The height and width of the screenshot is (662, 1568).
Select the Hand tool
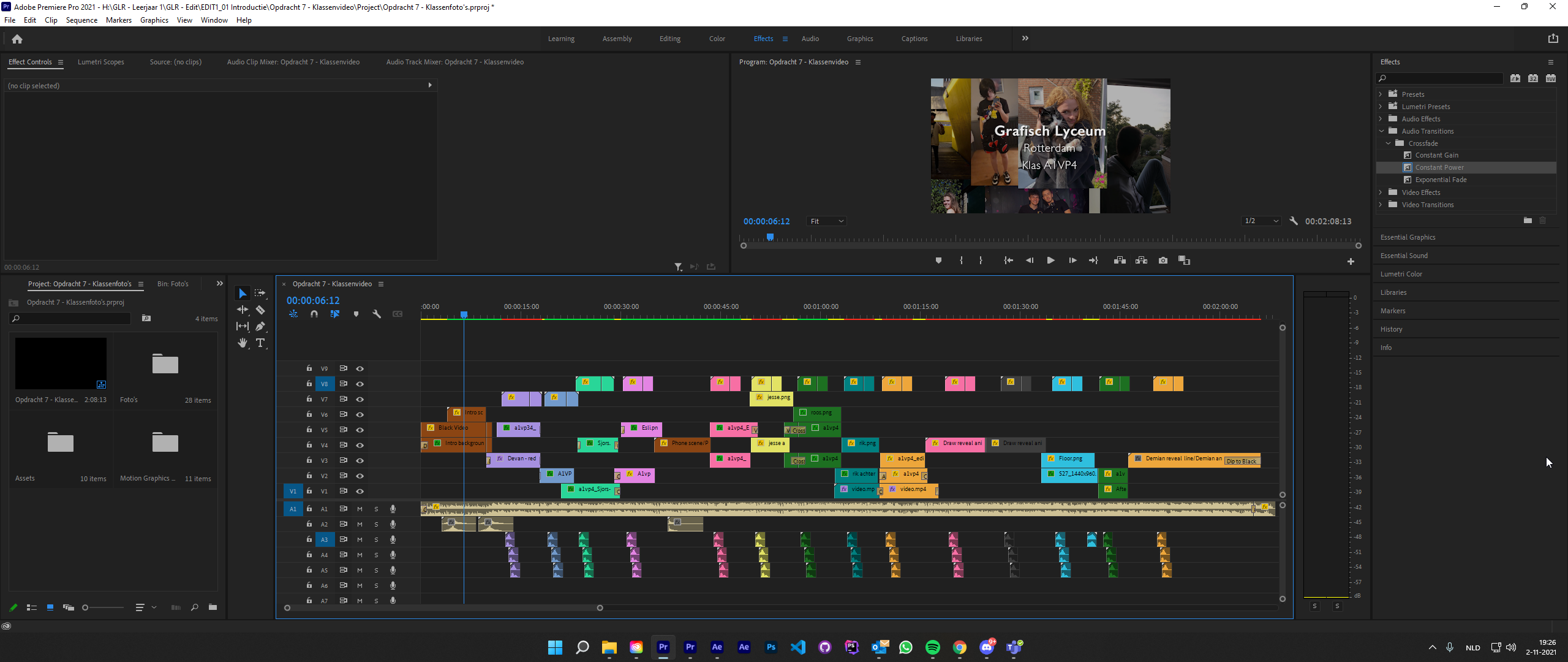(243, 343)
